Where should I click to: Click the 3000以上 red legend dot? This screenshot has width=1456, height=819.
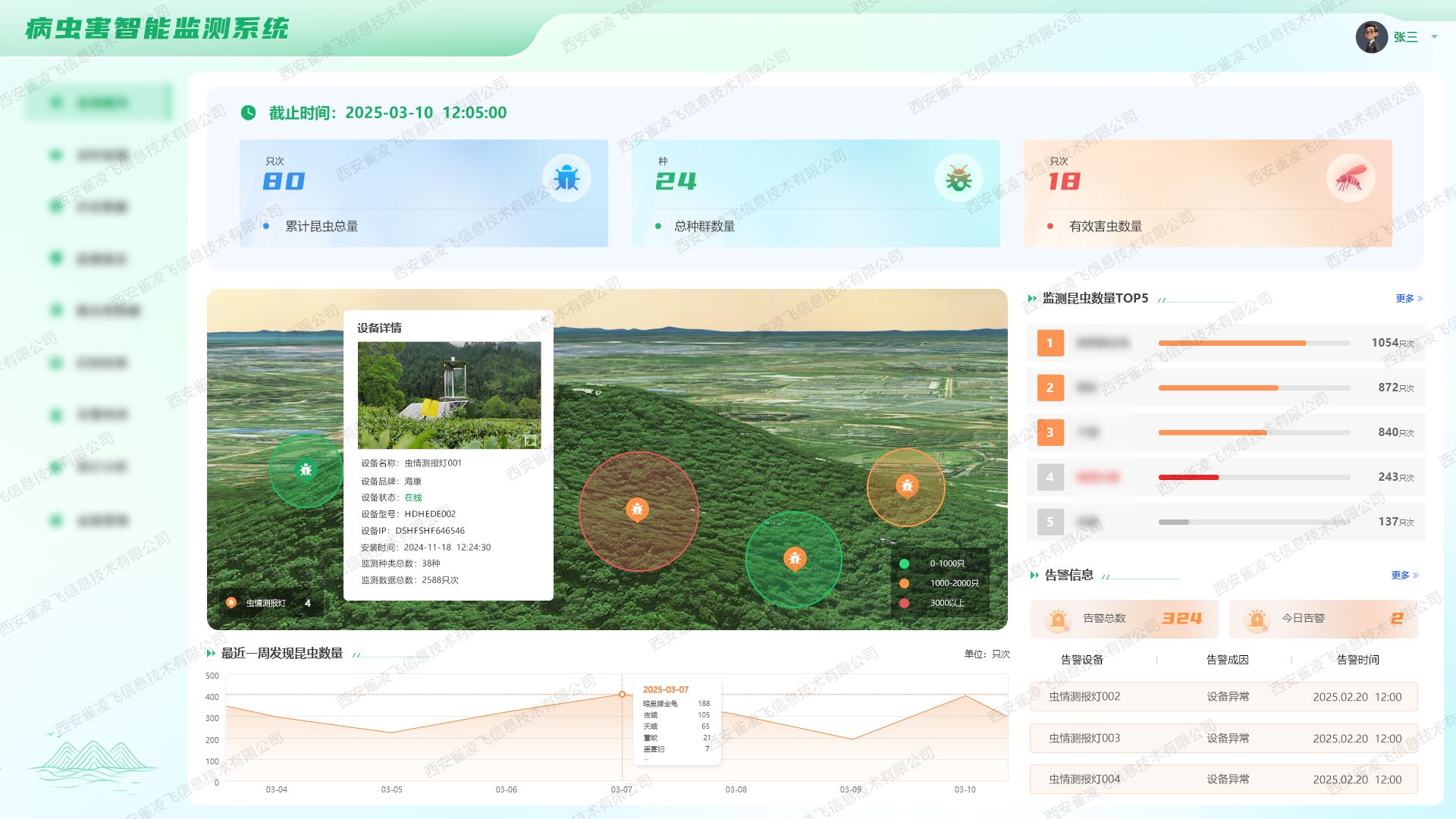coord(904,603)
